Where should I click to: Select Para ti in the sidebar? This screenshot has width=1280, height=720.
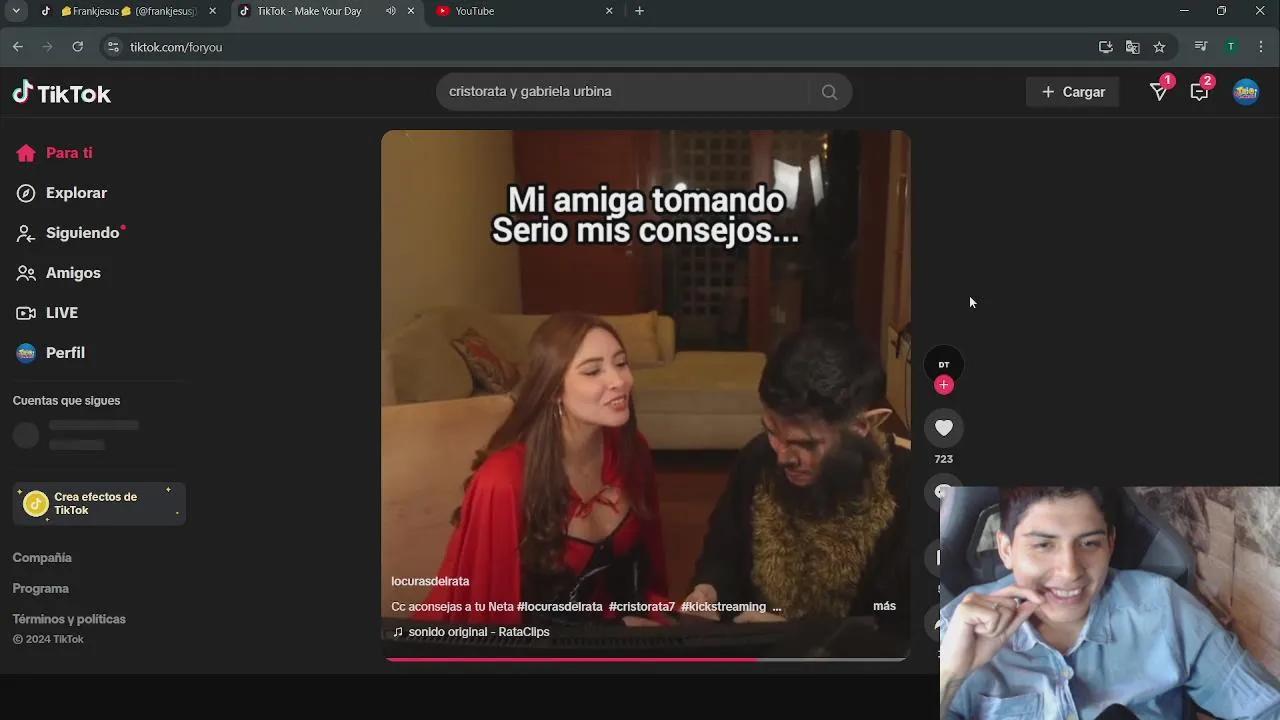click(x=68, y=152)
